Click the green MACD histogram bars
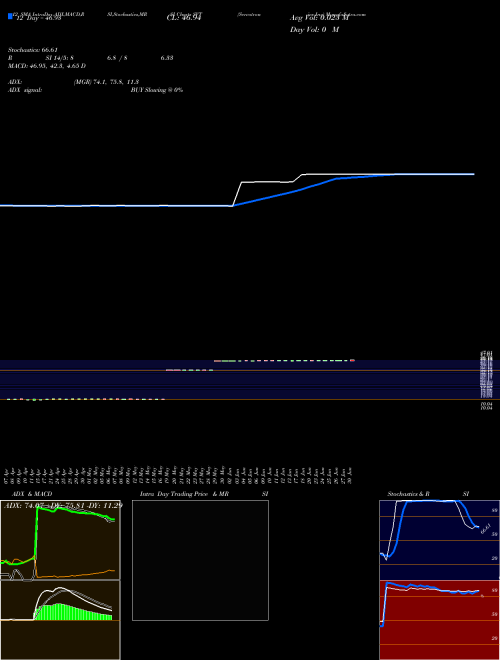Screen dimensions: 500x660 coord(72,612)
